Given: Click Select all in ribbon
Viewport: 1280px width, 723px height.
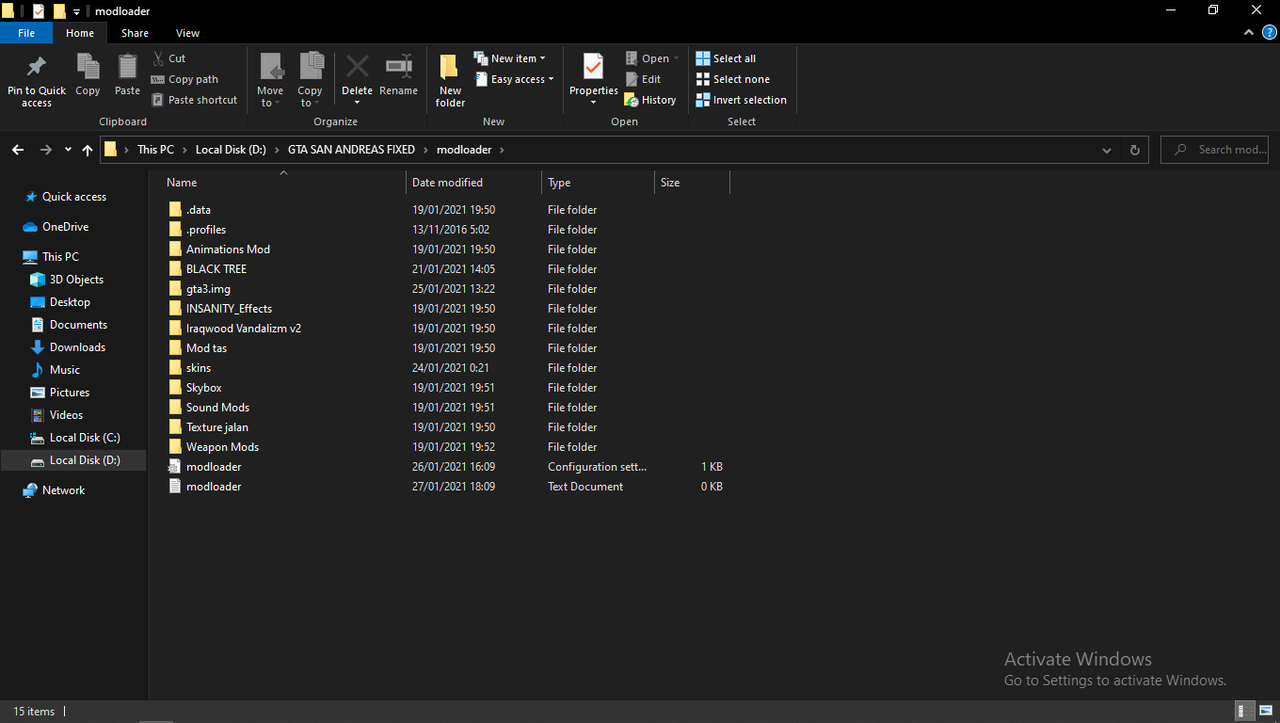Looking at the screenshot, I should coord(726,58).
